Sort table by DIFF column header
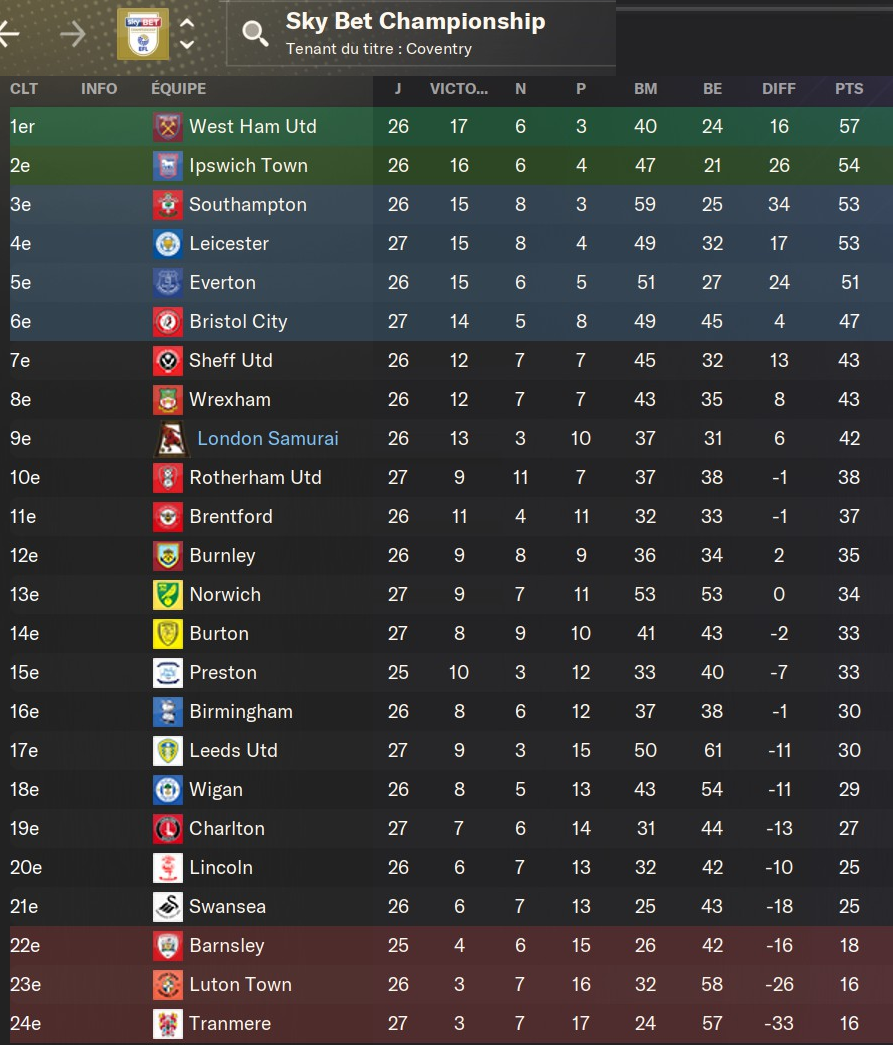Viewport: 893px width, 1045px height. coord(779,89)
